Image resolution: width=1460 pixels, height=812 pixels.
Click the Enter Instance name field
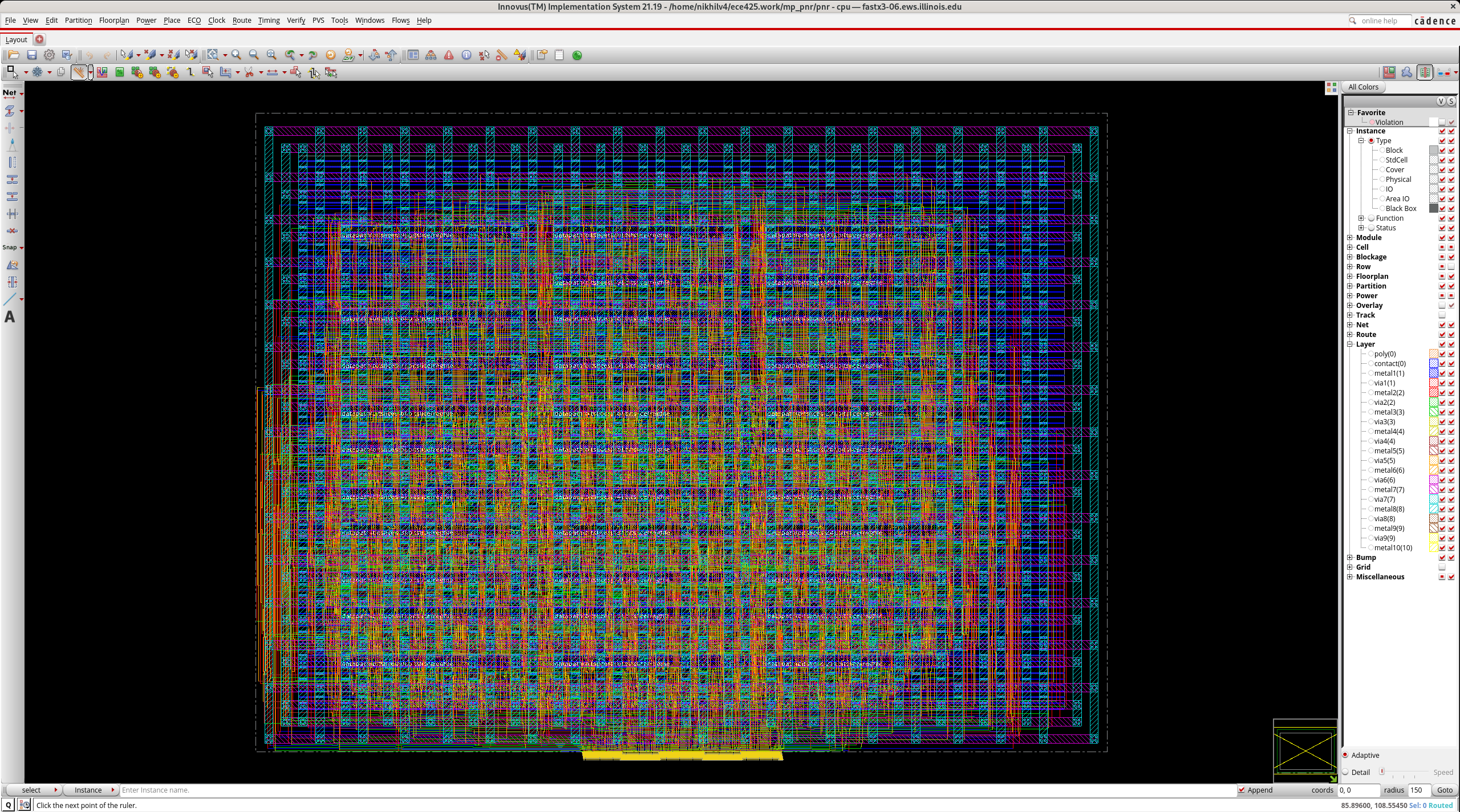point(678,790)
